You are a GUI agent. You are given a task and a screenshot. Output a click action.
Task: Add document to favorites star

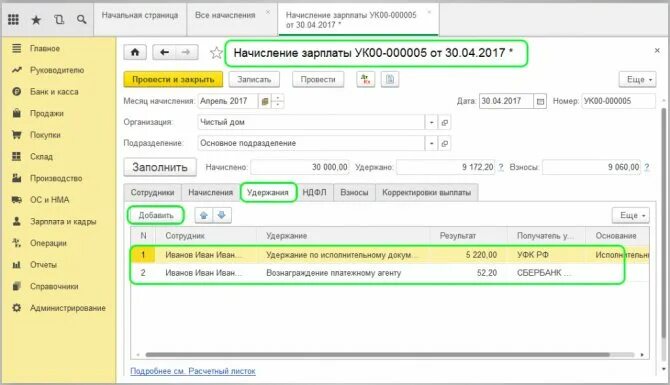pyautogui.click(x=216, y=53)
